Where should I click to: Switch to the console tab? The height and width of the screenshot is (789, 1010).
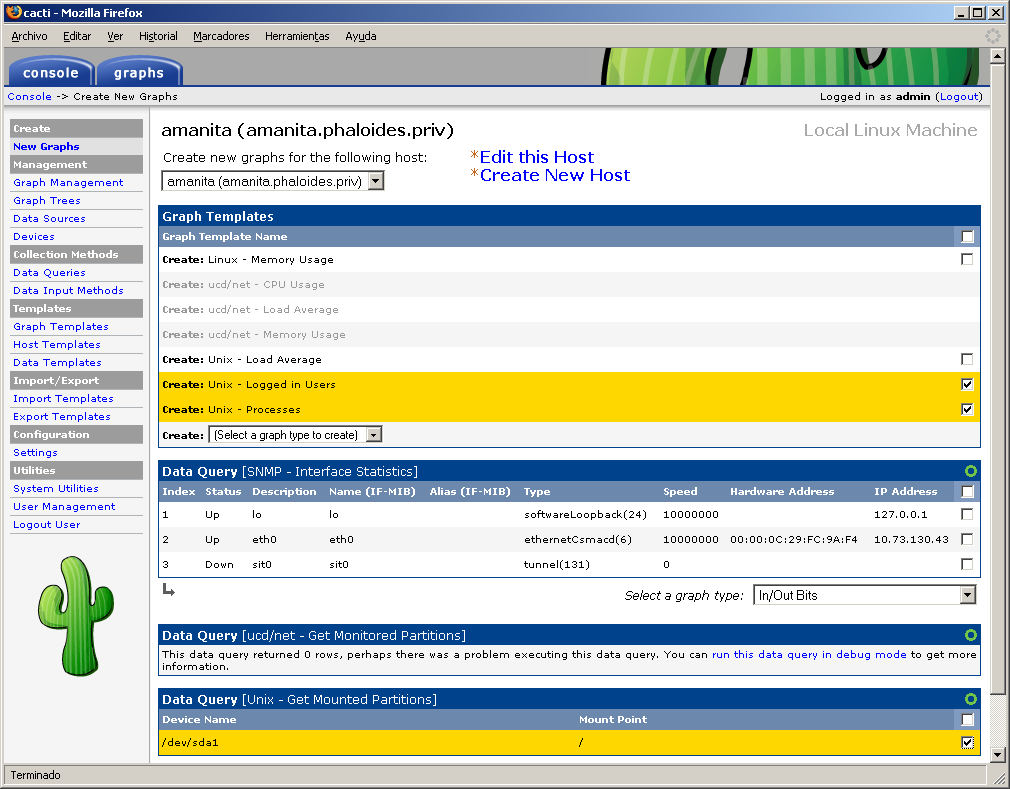50,72
